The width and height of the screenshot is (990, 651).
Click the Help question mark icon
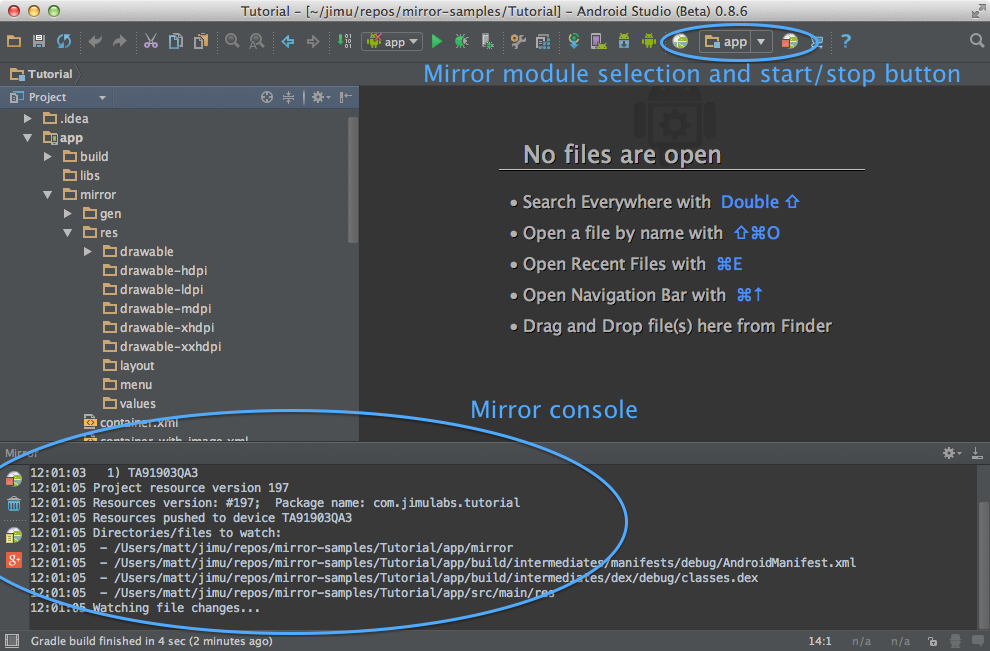[846, 42]
